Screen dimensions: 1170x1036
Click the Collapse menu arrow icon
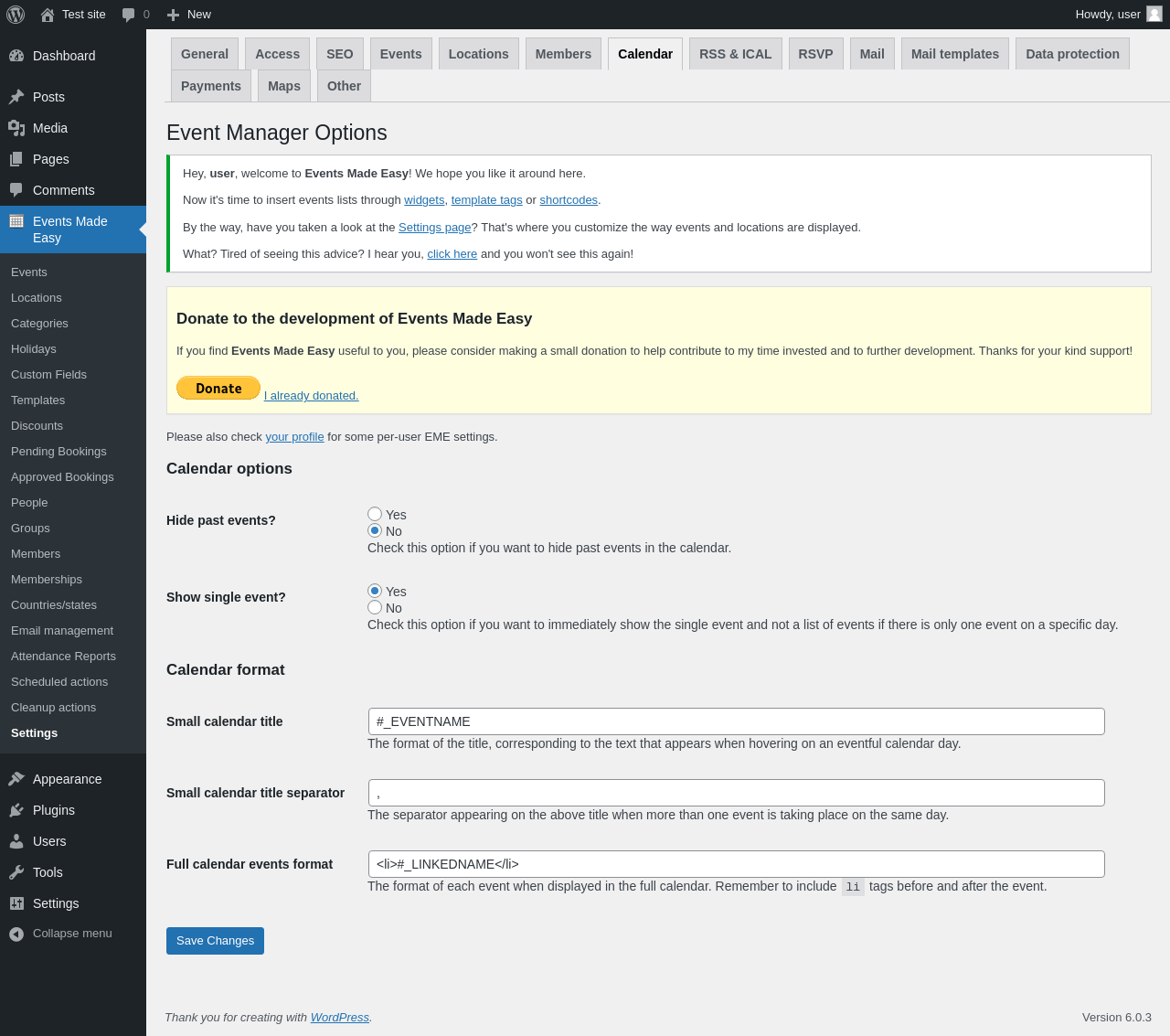pyautogui.click(x=16, y=934)
